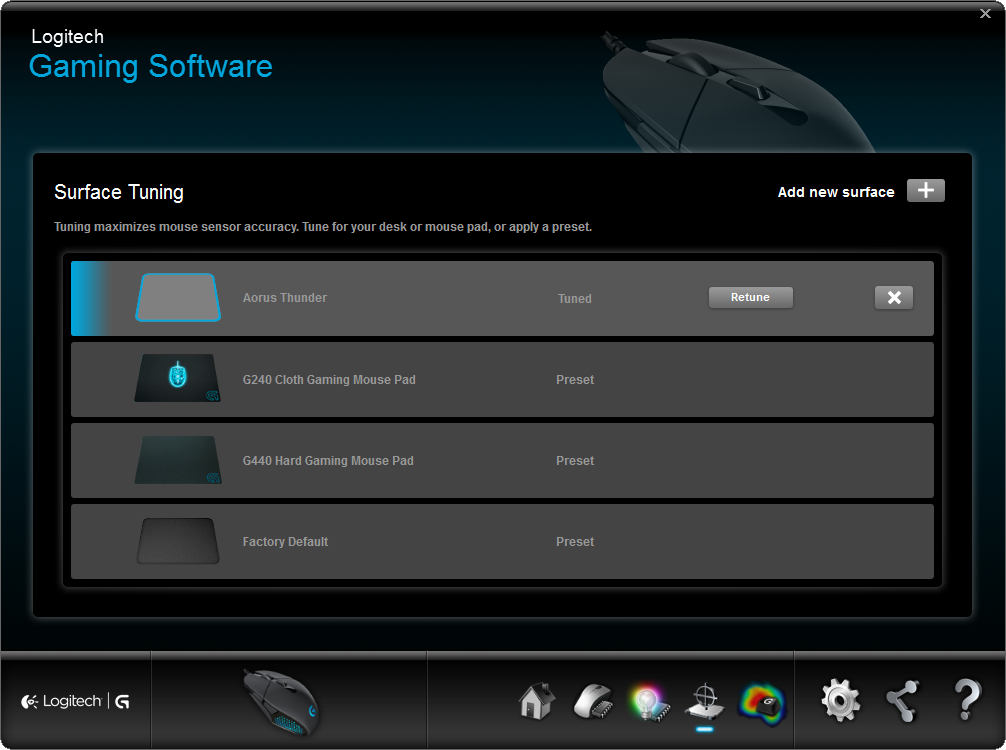
Task: Click the Aorus Thunder name text
Action: point(285,298)
